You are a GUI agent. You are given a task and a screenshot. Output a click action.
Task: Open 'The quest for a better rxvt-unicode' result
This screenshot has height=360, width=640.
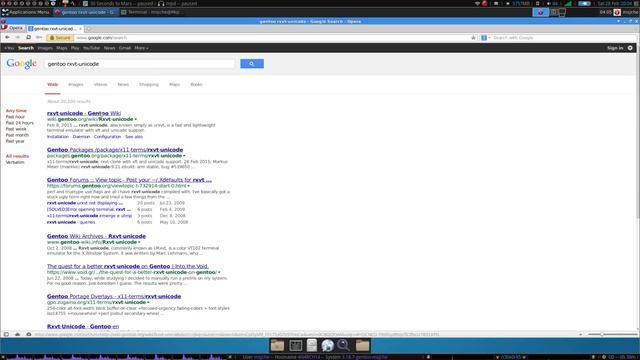coord(127,266)
